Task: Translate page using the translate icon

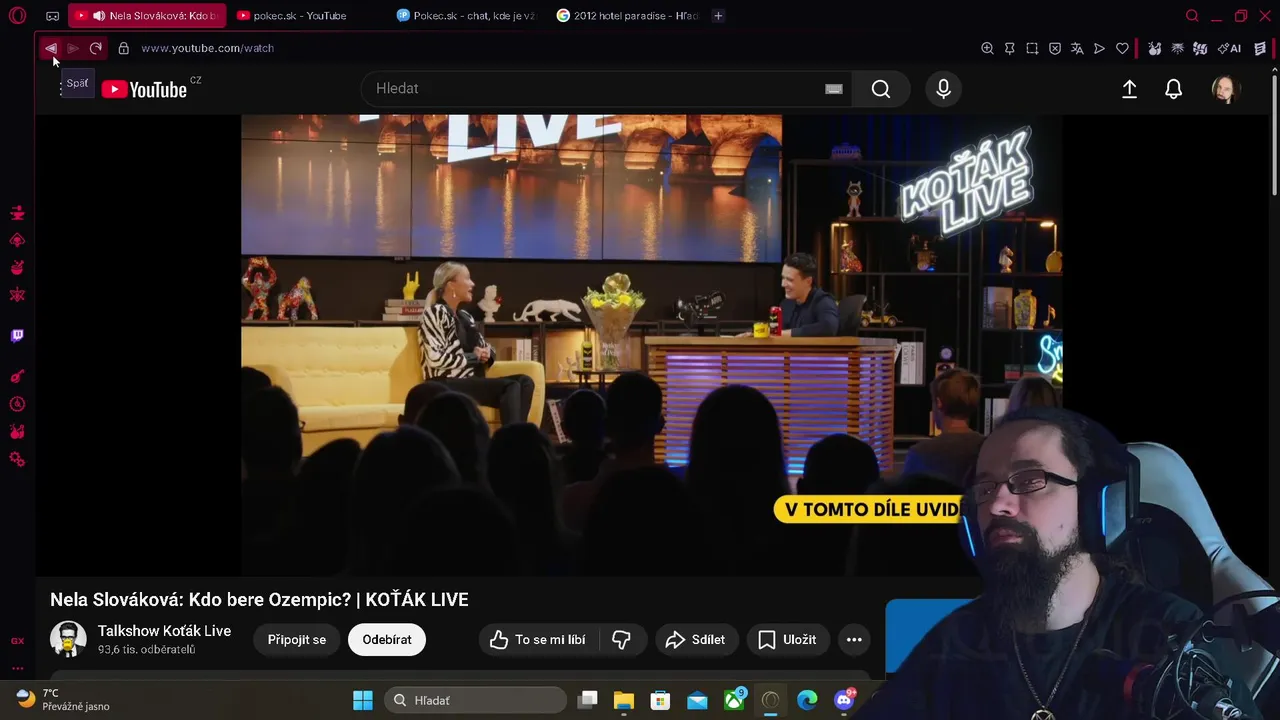Action: click(x=1077, y=48)
